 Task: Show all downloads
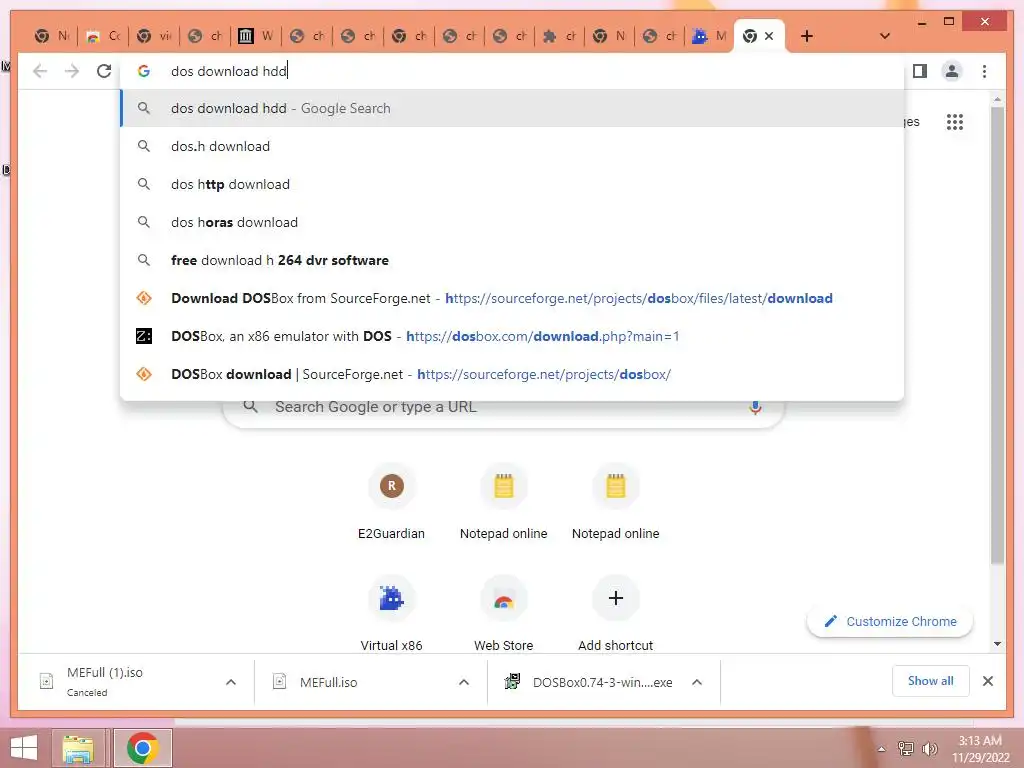pos(930,681)
